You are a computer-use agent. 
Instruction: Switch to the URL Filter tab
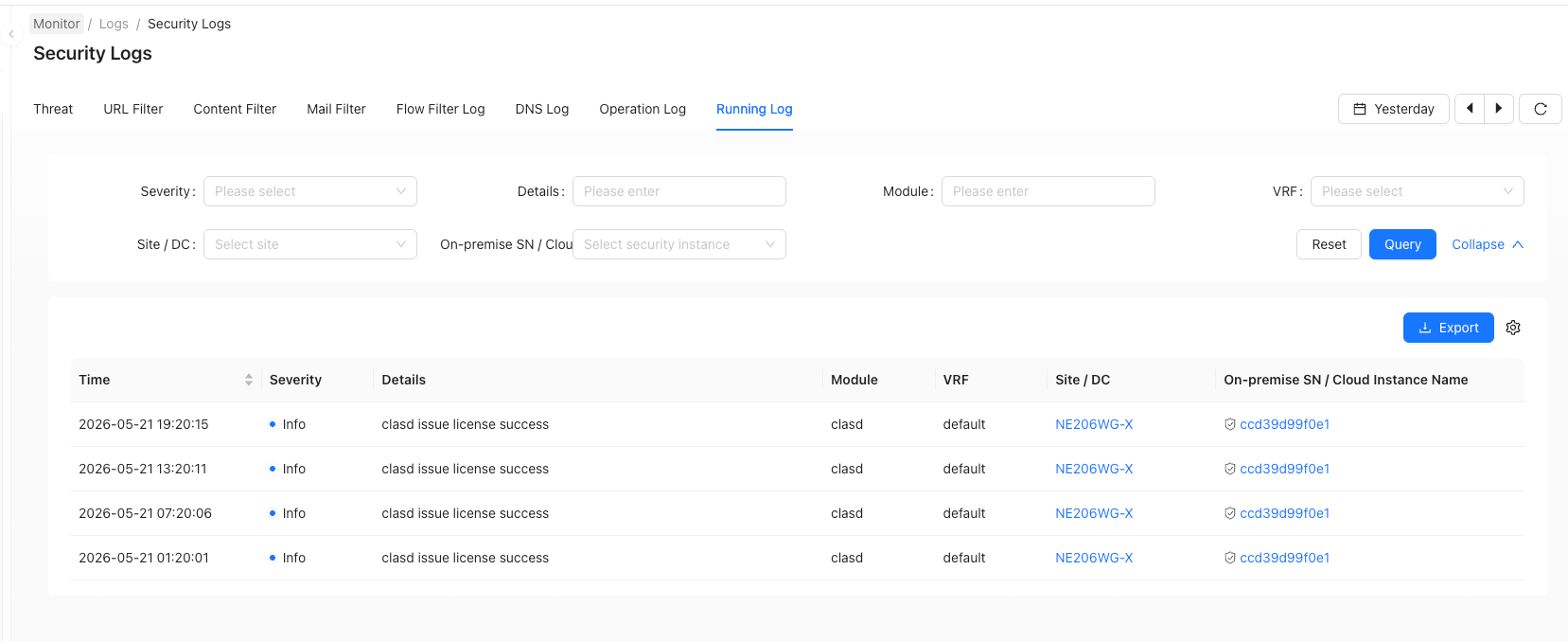(x=133, y=109)
